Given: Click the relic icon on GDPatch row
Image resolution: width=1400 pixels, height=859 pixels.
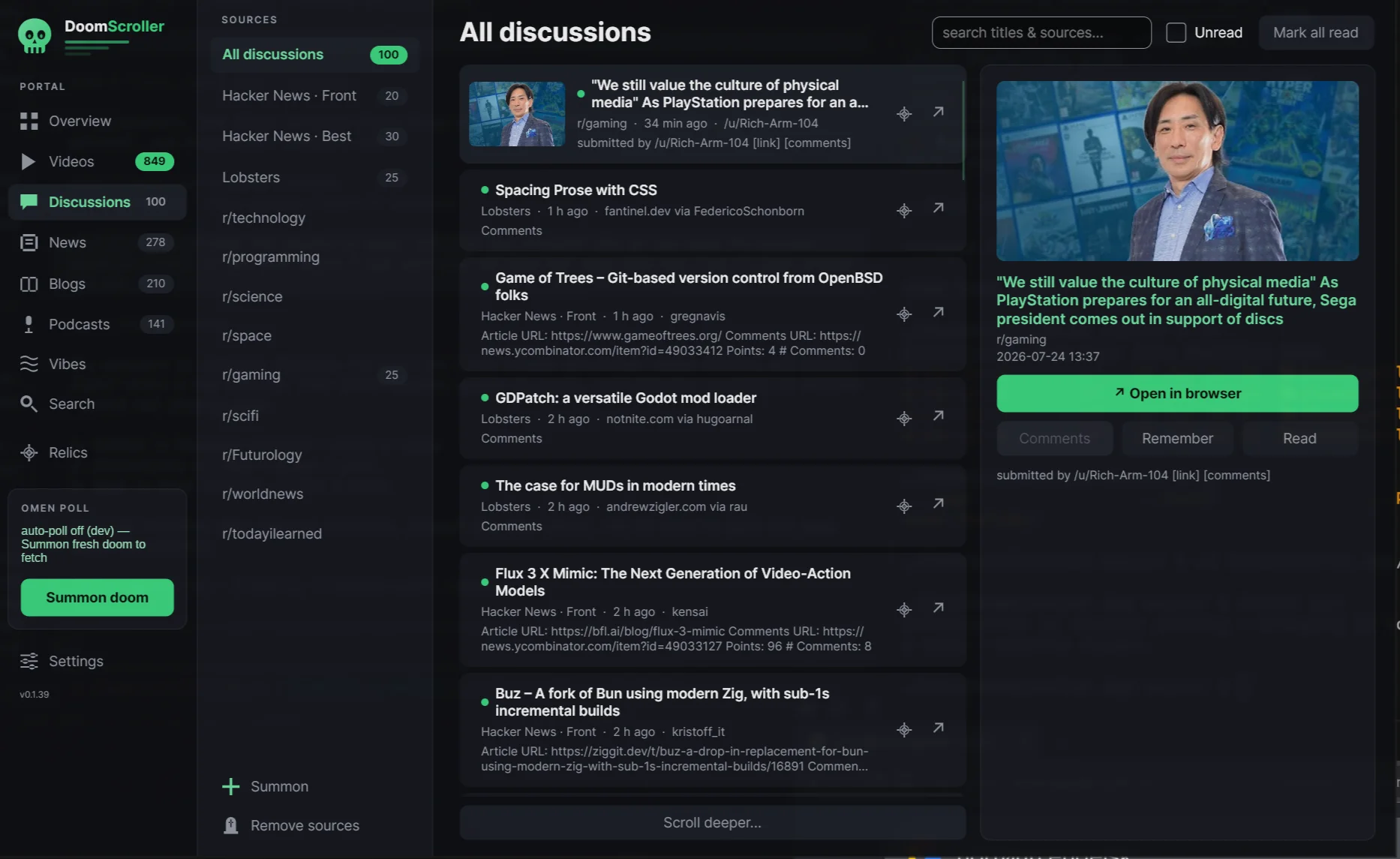Looking at the screenshot, I should click(x=904, y=419).
